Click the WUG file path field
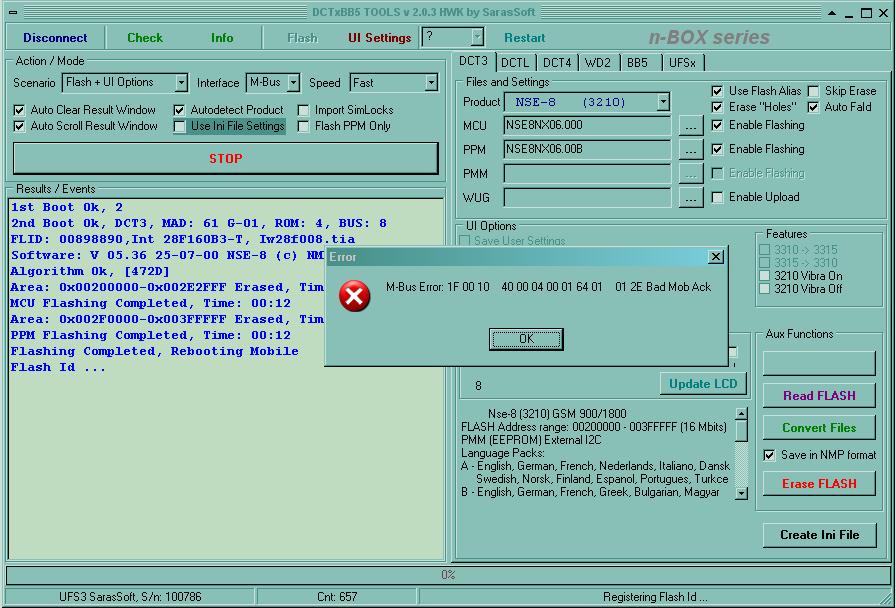Screen dimensions: 896x608 (587, 198)
